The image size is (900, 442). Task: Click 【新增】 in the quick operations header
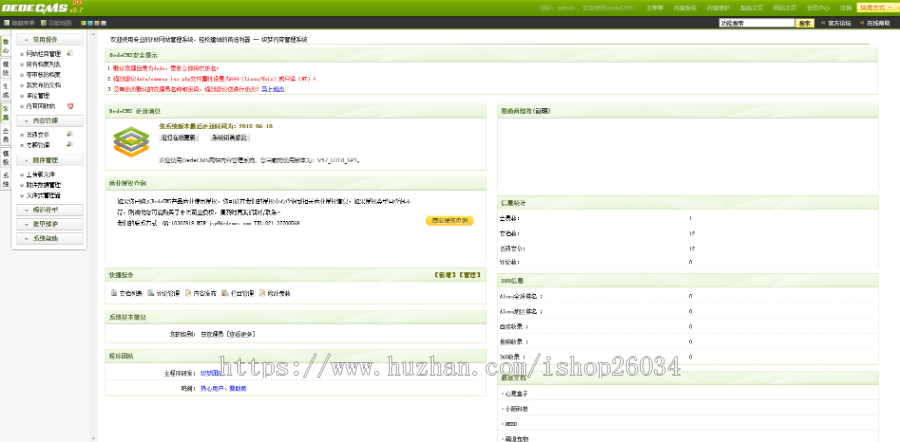point(445,275)
